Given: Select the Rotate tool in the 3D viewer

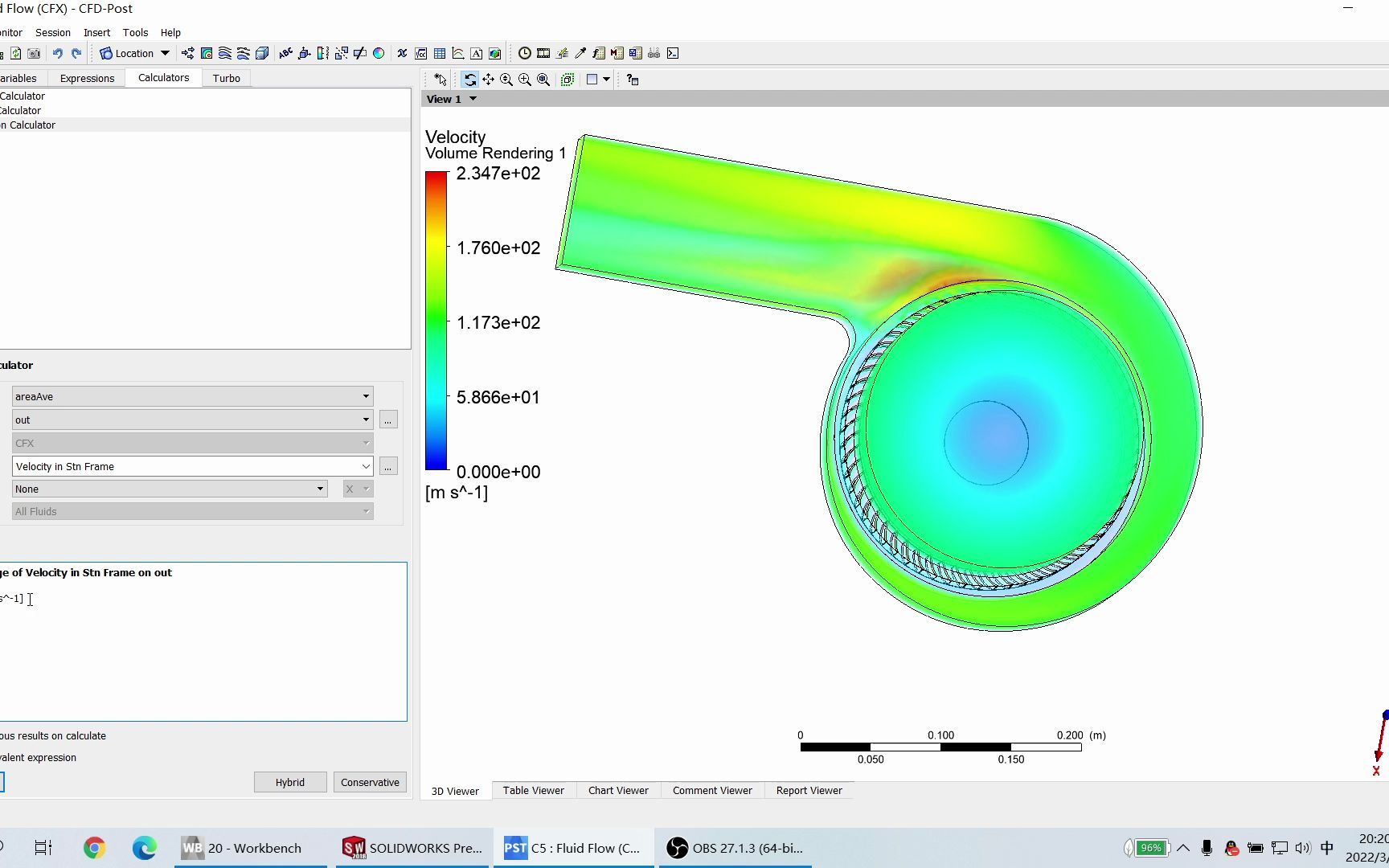Looking at the screenshot, I should click(x=470, y=79).
